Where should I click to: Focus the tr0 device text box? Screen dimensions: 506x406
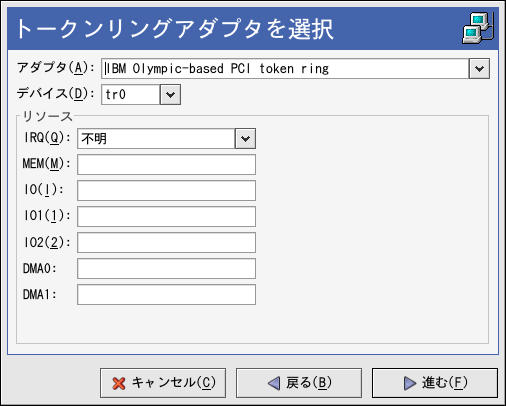[x=131, y=95]
